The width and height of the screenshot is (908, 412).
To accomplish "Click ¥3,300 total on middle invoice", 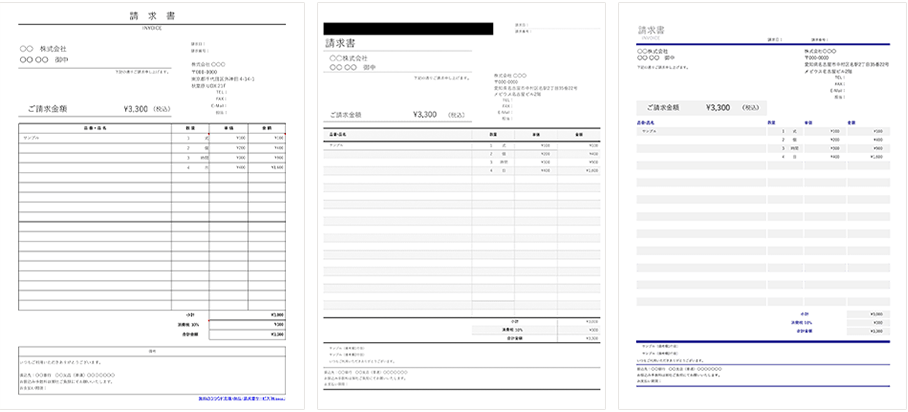I will [x=424, y=114].
